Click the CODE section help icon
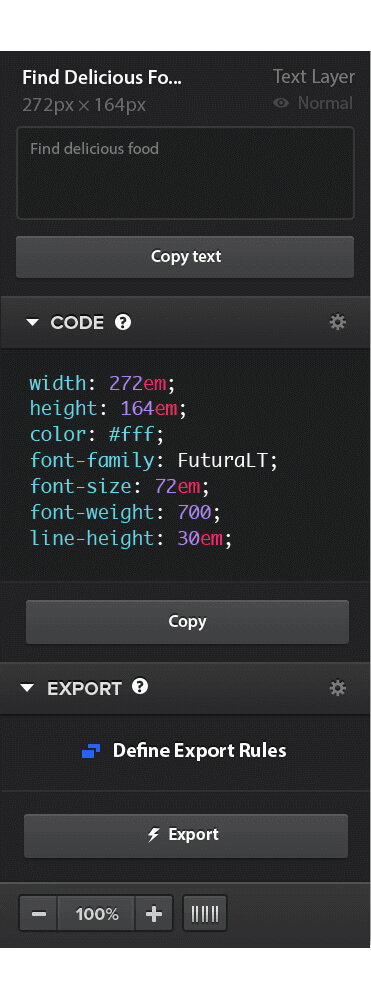Image resolution: width=371 pixels, height=1000 pixels. click(x=123, y=322)
